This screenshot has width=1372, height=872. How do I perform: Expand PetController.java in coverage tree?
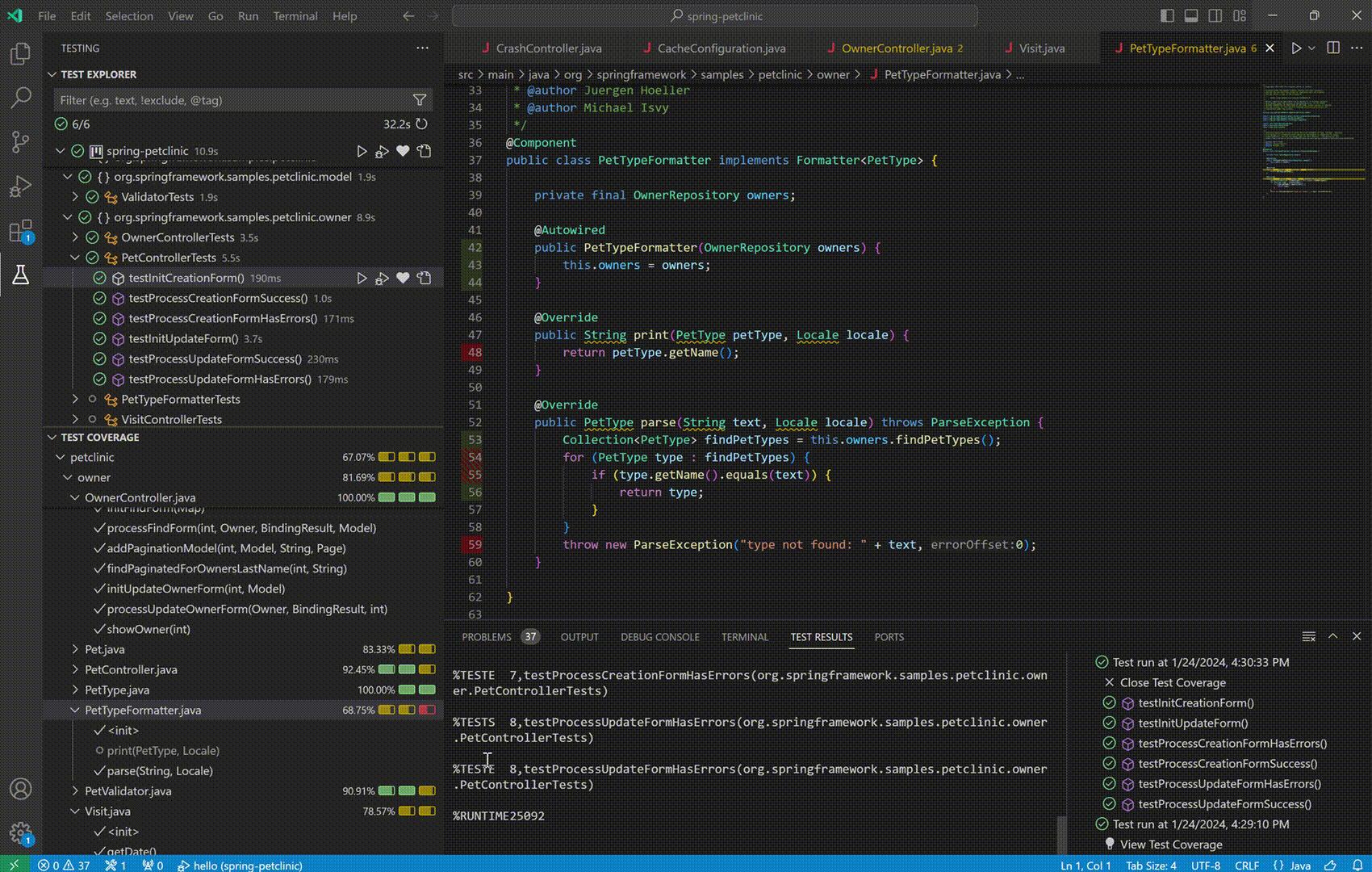75,669
